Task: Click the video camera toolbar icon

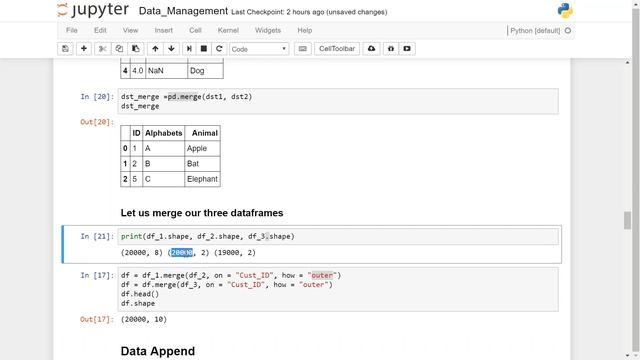Action: point(407,49)
